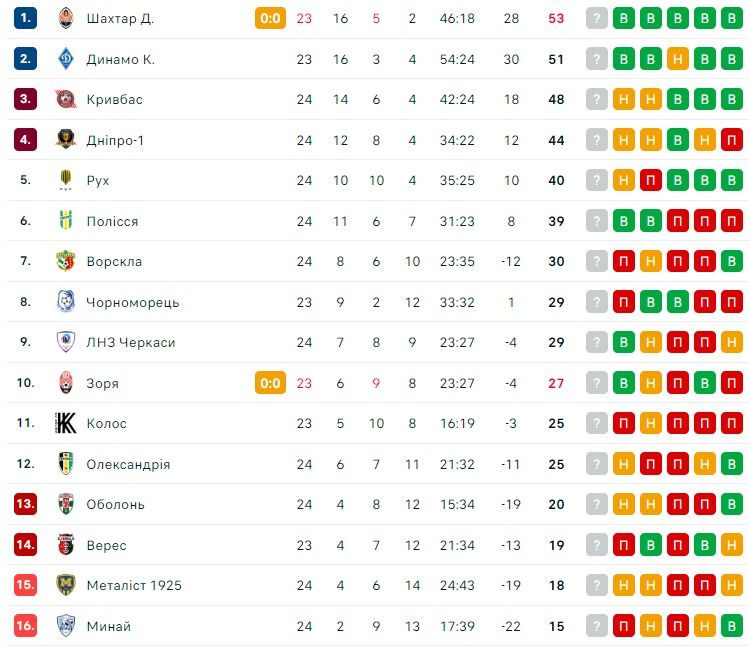The image size is (749, 647).
Task: Click Shakhtar's live 0:0 score badge
Action: tap(270, 18)
